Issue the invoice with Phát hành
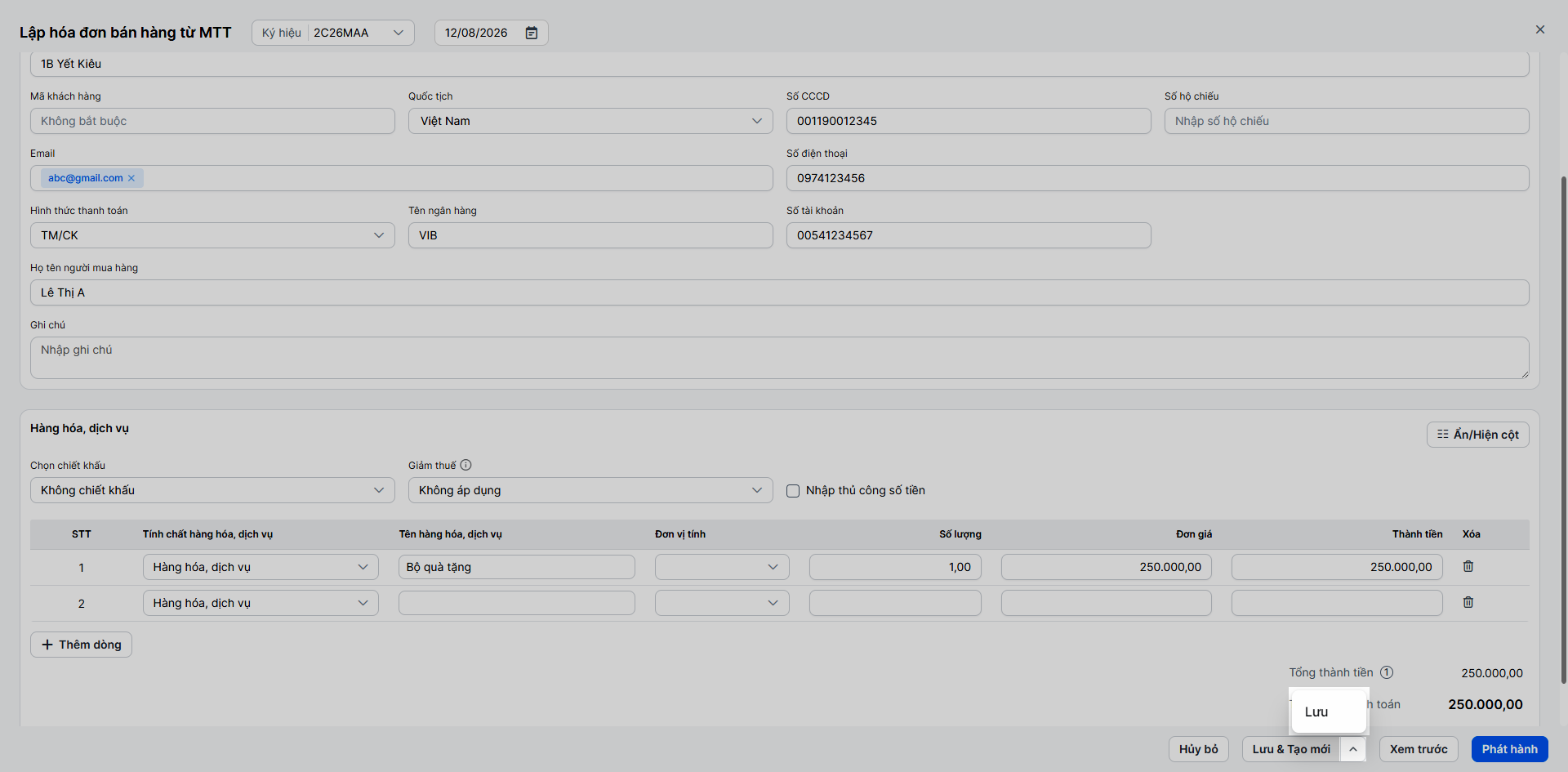1568x772 pixels. [1509, 749]
